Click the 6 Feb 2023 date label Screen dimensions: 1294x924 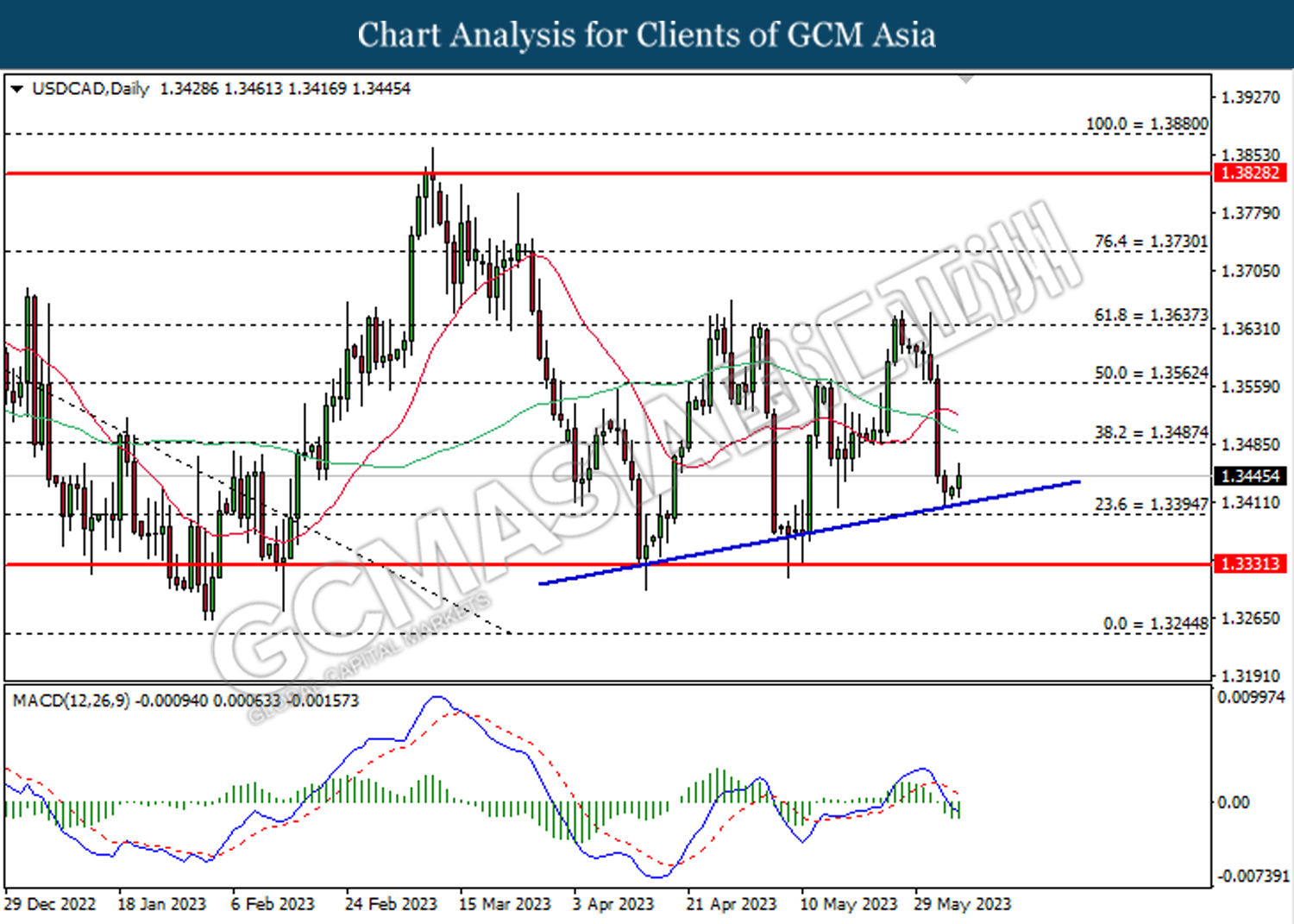pyautogui.click(x=273, y=904)
